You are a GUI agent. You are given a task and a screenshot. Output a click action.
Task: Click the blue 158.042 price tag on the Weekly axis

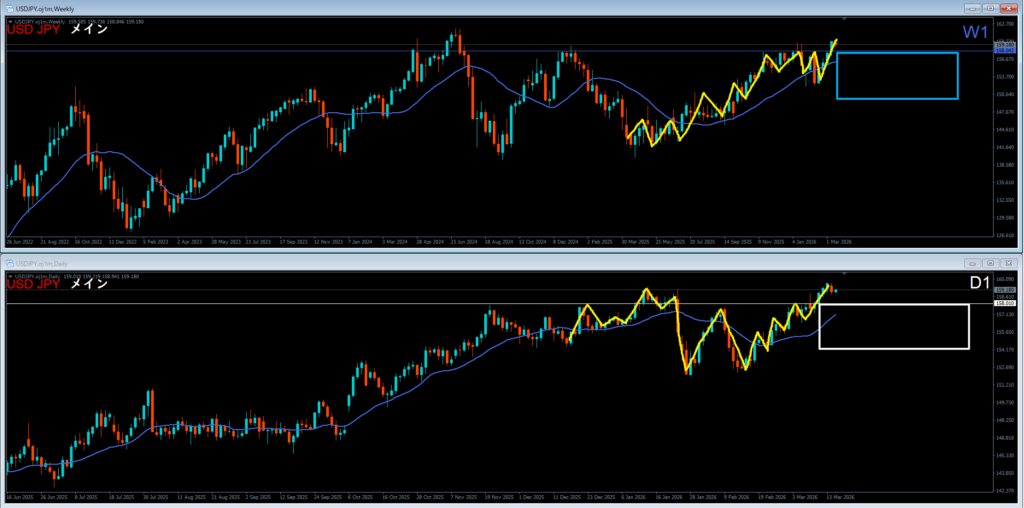point(1004,50)
